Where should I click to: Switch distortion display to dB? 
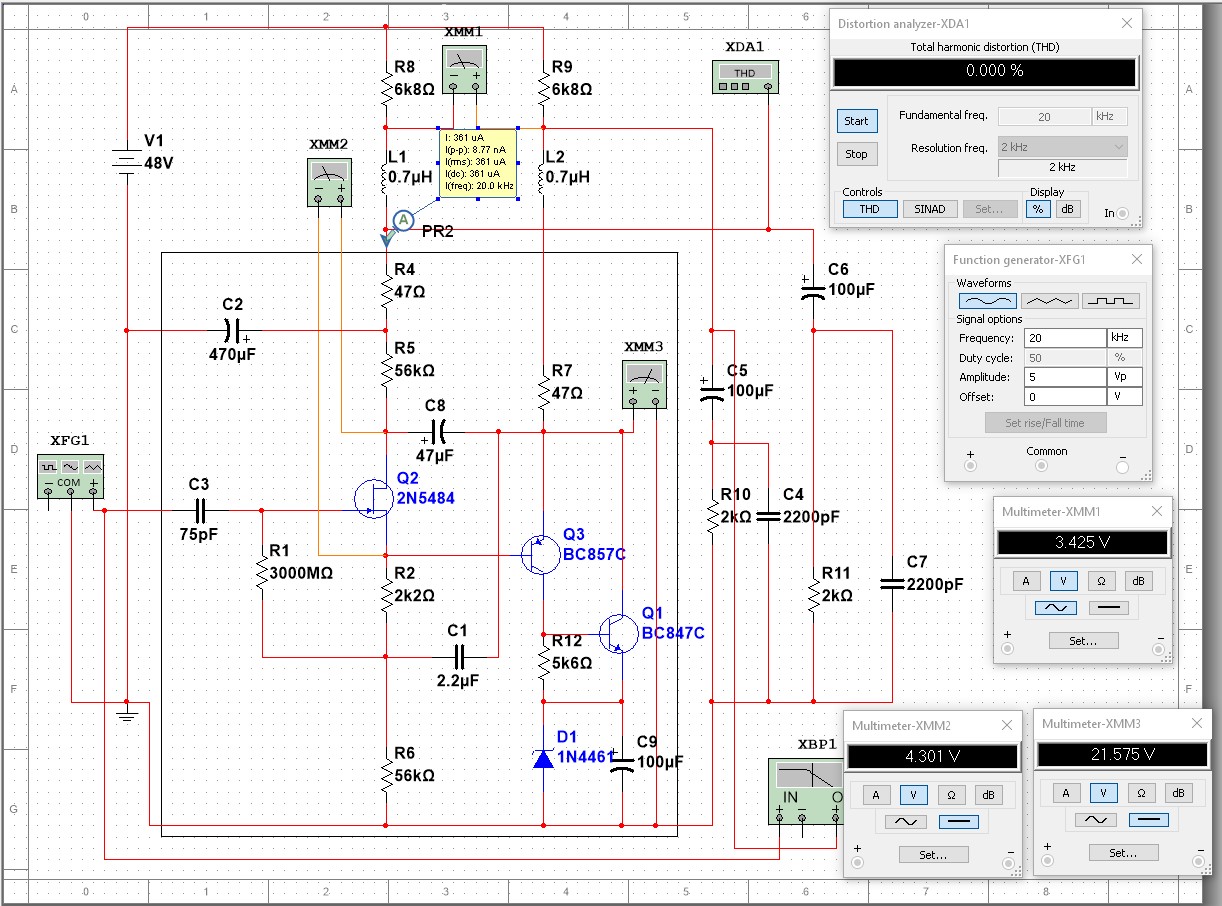tap(1069, 209)
